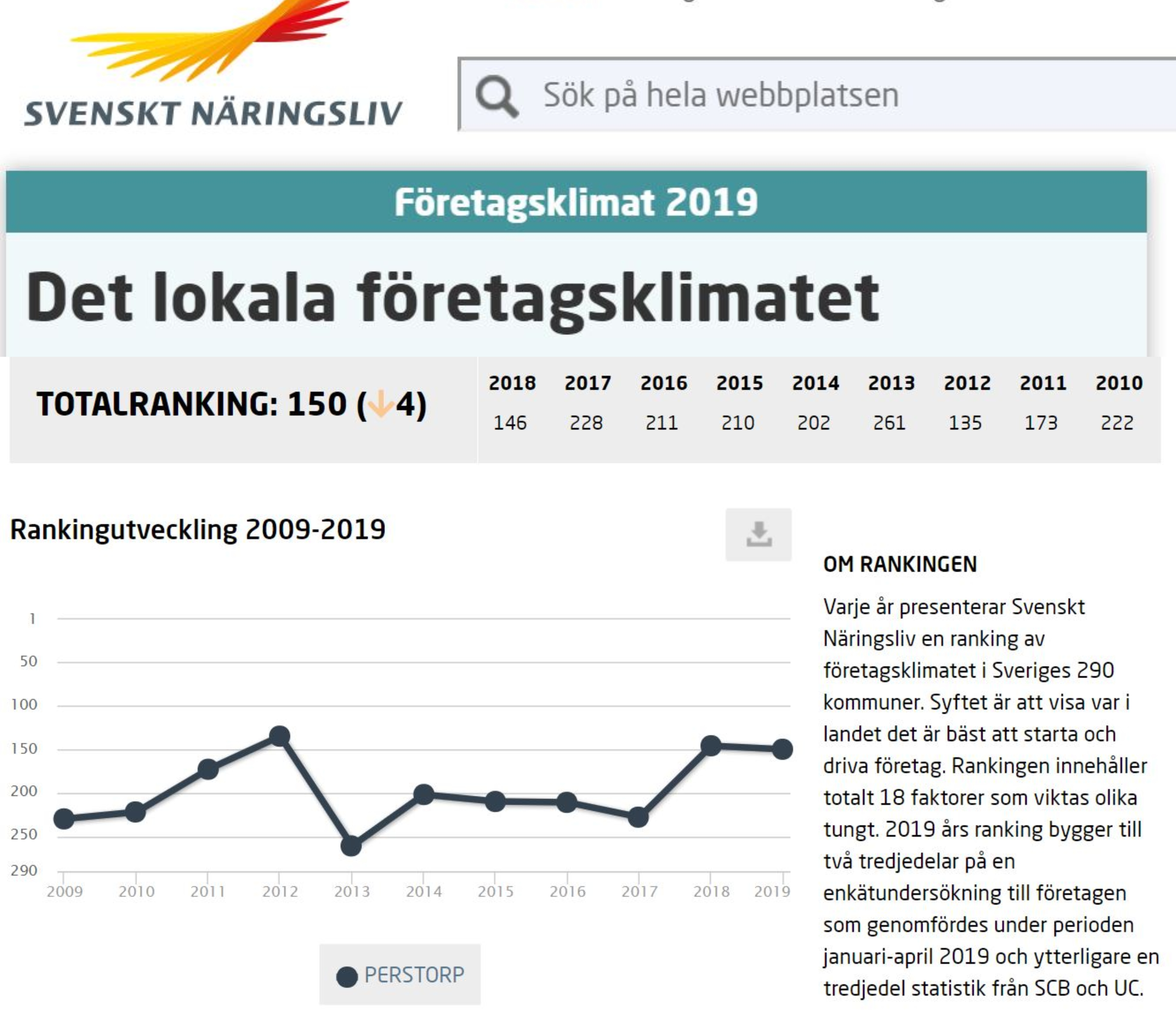Focus the 'Sök på hela webbplatsen' search field
Viewport: 1176px width, 1012px height.
click(817, 95)
